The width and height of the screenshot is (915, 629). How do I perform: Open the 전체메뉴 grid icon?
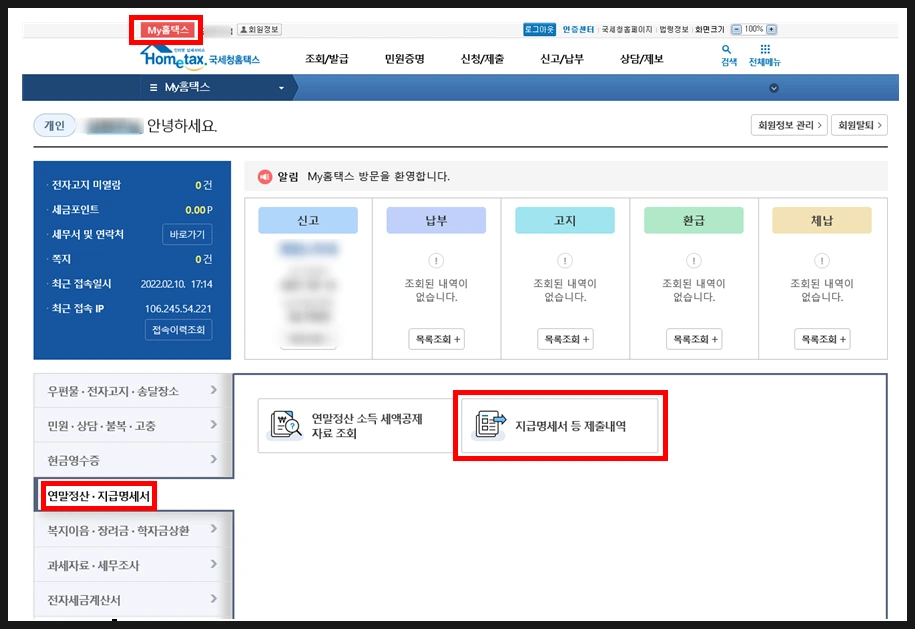click(764, 49)
